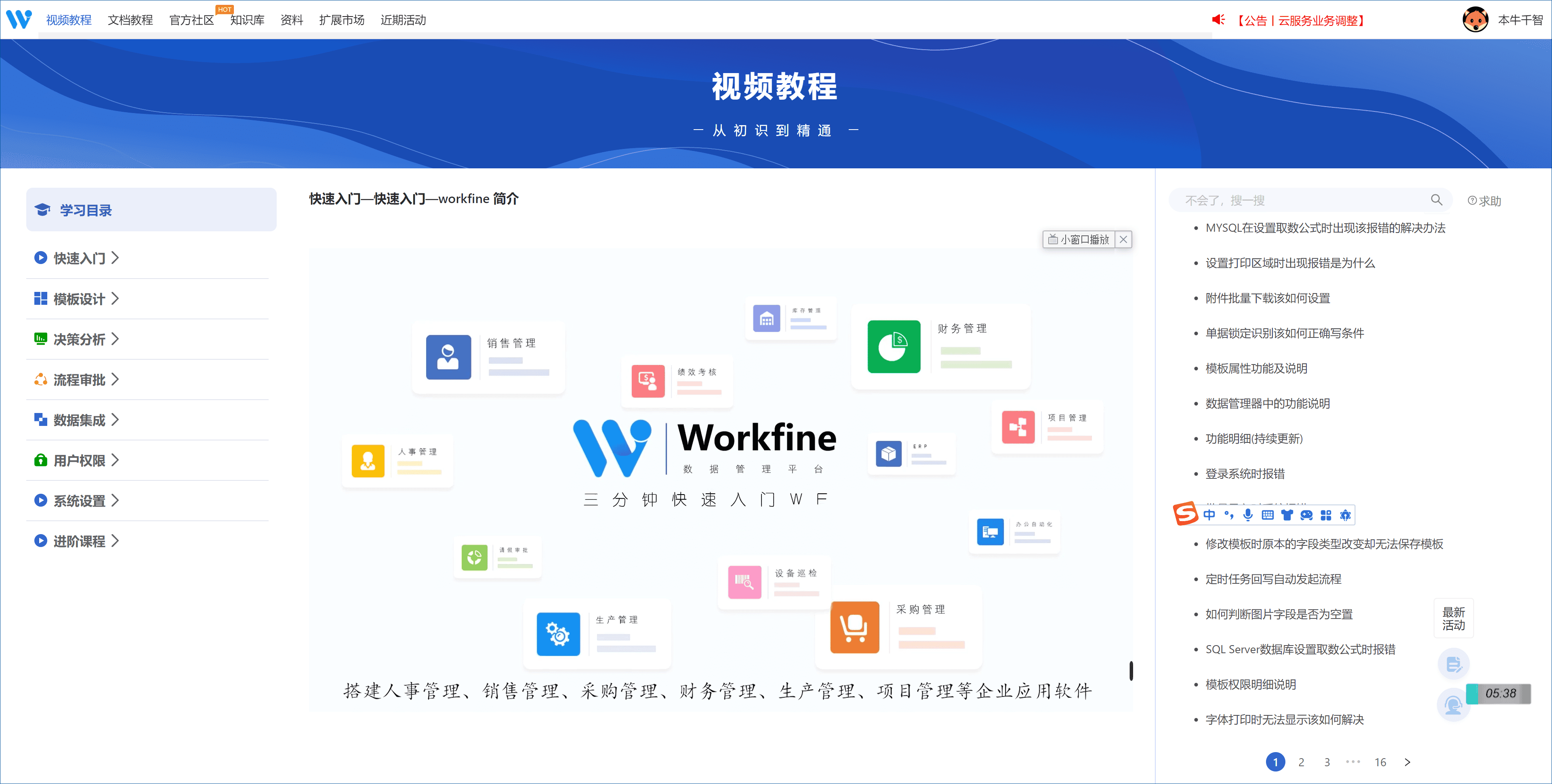Click the squares icon beside 数据集成

point(40,420)
